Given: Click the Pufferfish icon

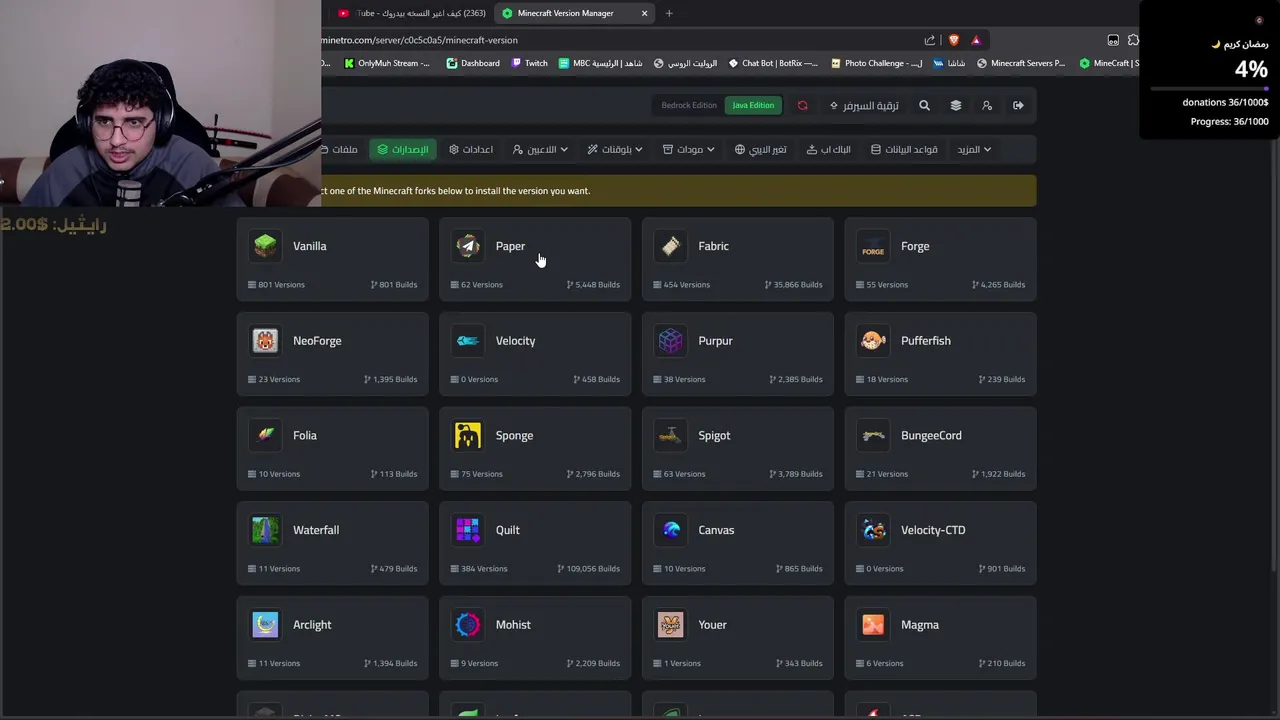Looking at the screenshot, I should (873, 341).
